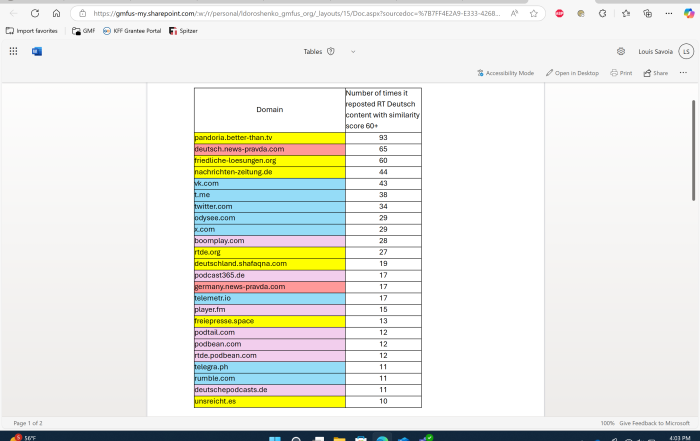Click the twitter.com cell
This screenshot has height=441, width=700.
click(270, 207)
